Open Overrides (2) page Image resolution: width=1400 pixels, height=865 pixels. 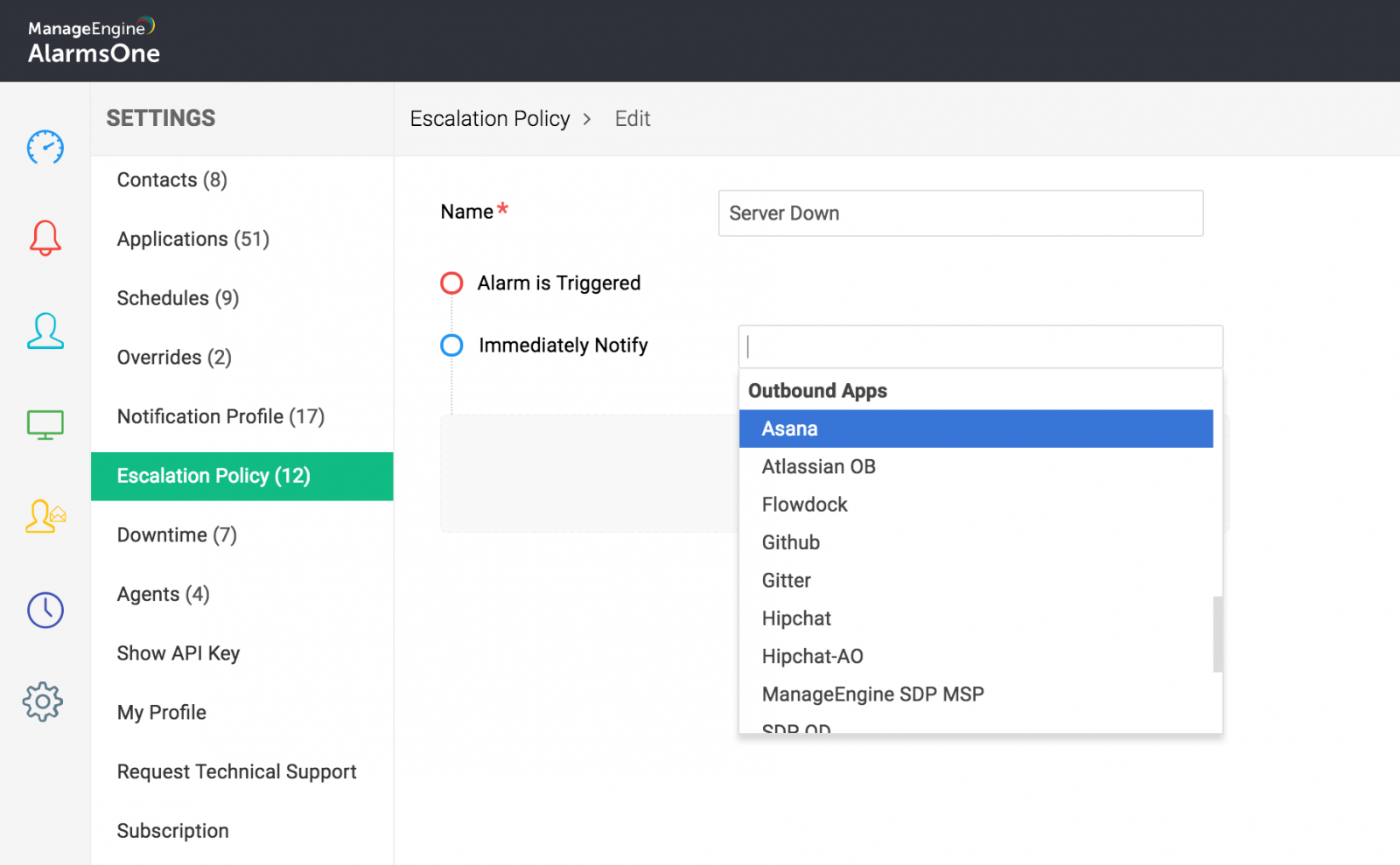click(x=174, y=358)
